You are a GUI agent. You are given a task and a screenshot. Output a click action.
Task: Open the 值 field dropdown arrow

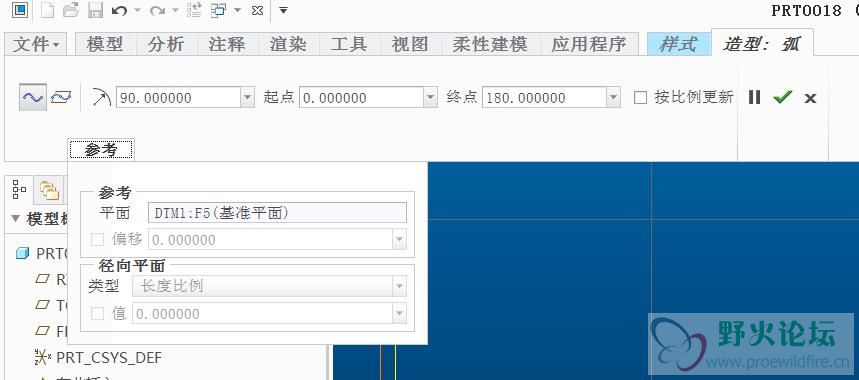point(400,314)
